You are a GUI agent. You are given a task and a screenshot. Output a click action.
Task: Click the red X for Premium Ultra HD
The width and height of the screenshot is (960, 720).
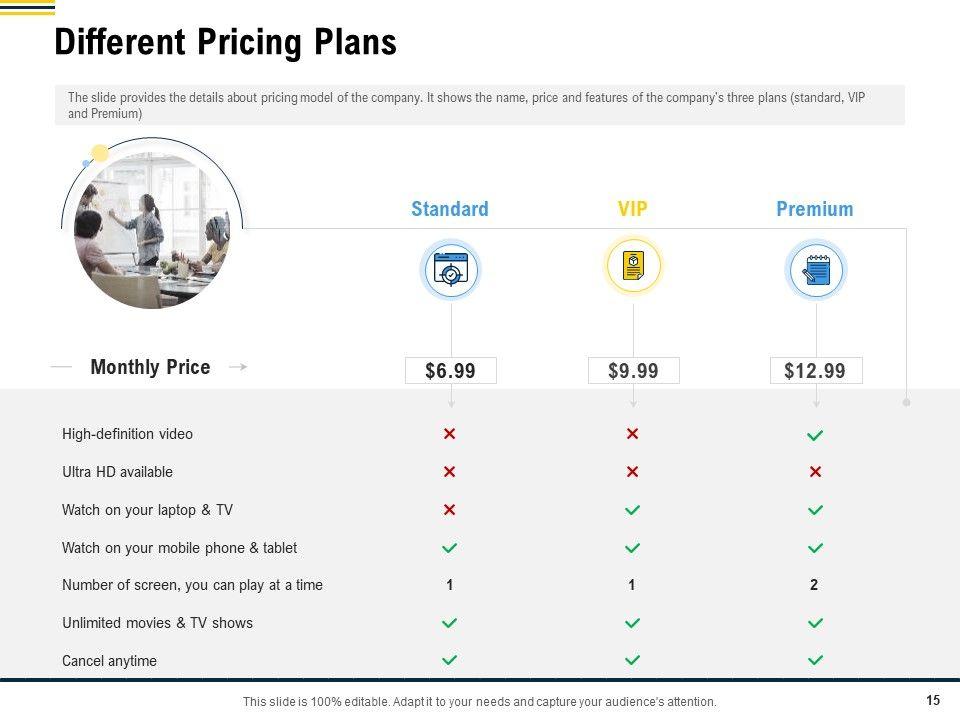815,472
